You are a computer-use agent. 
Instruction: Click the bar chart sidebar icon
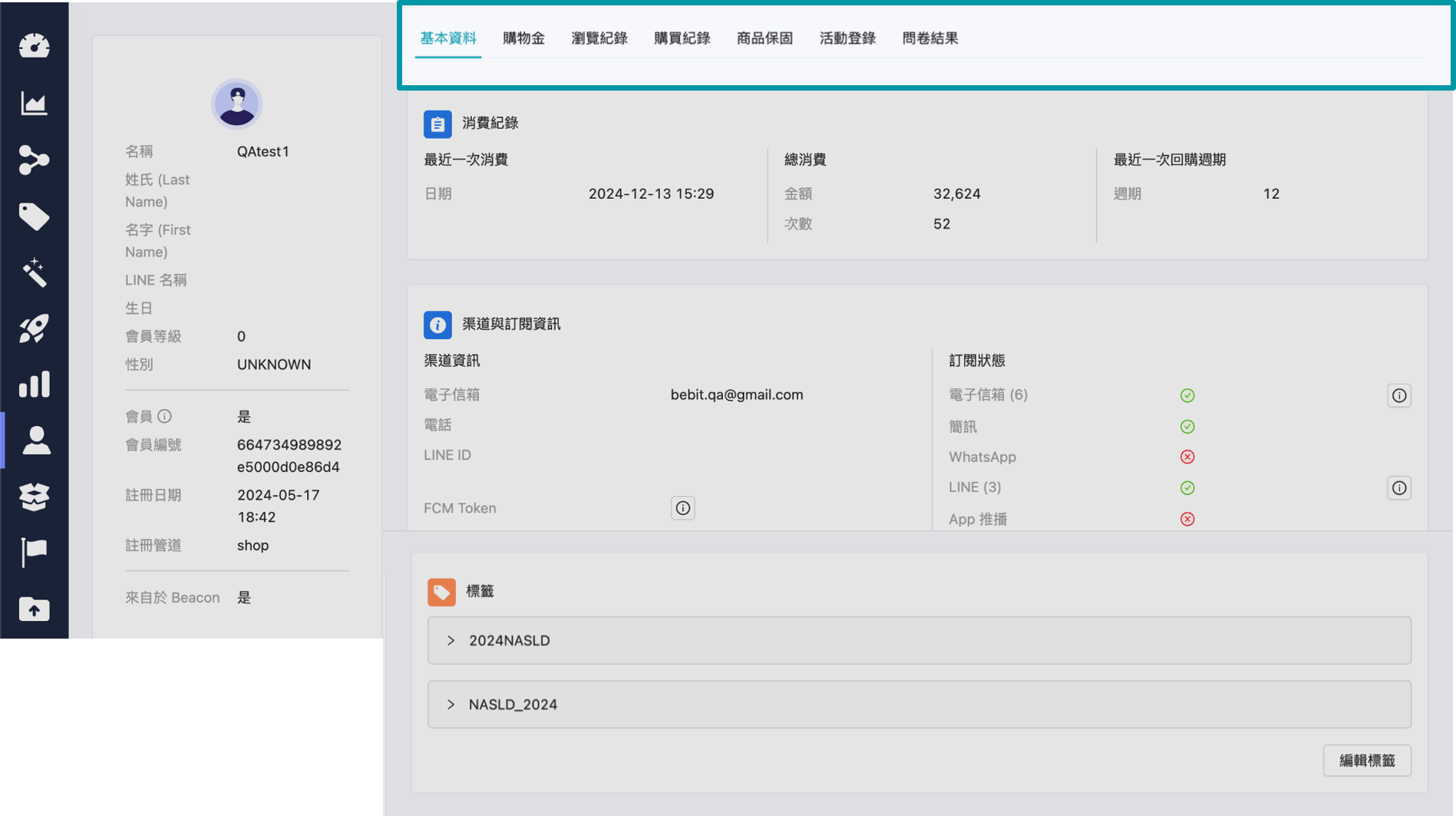[x=34, y=385]
